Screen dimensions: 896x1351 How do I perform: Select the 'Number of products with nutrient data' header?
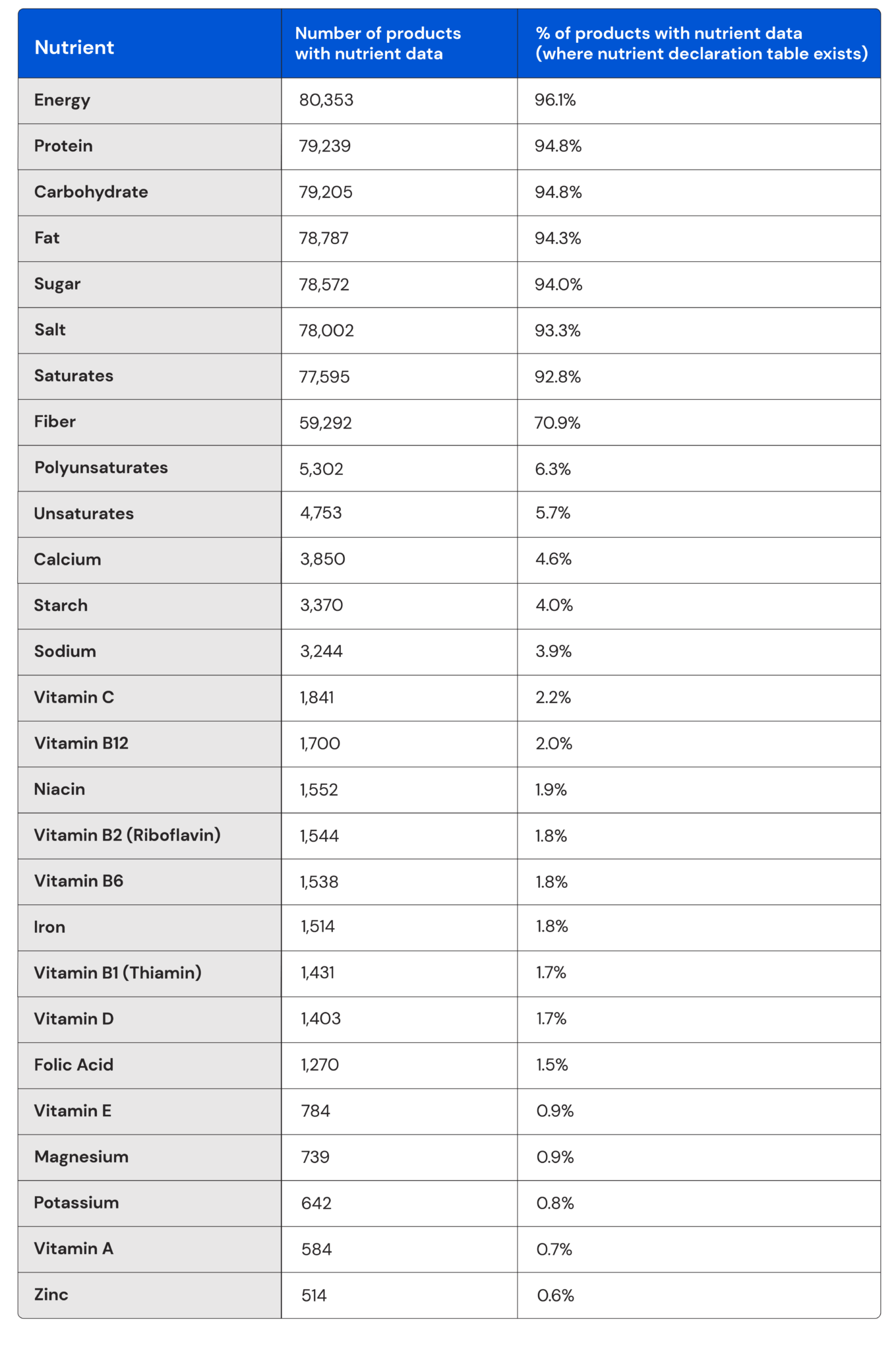click(378, 44)
